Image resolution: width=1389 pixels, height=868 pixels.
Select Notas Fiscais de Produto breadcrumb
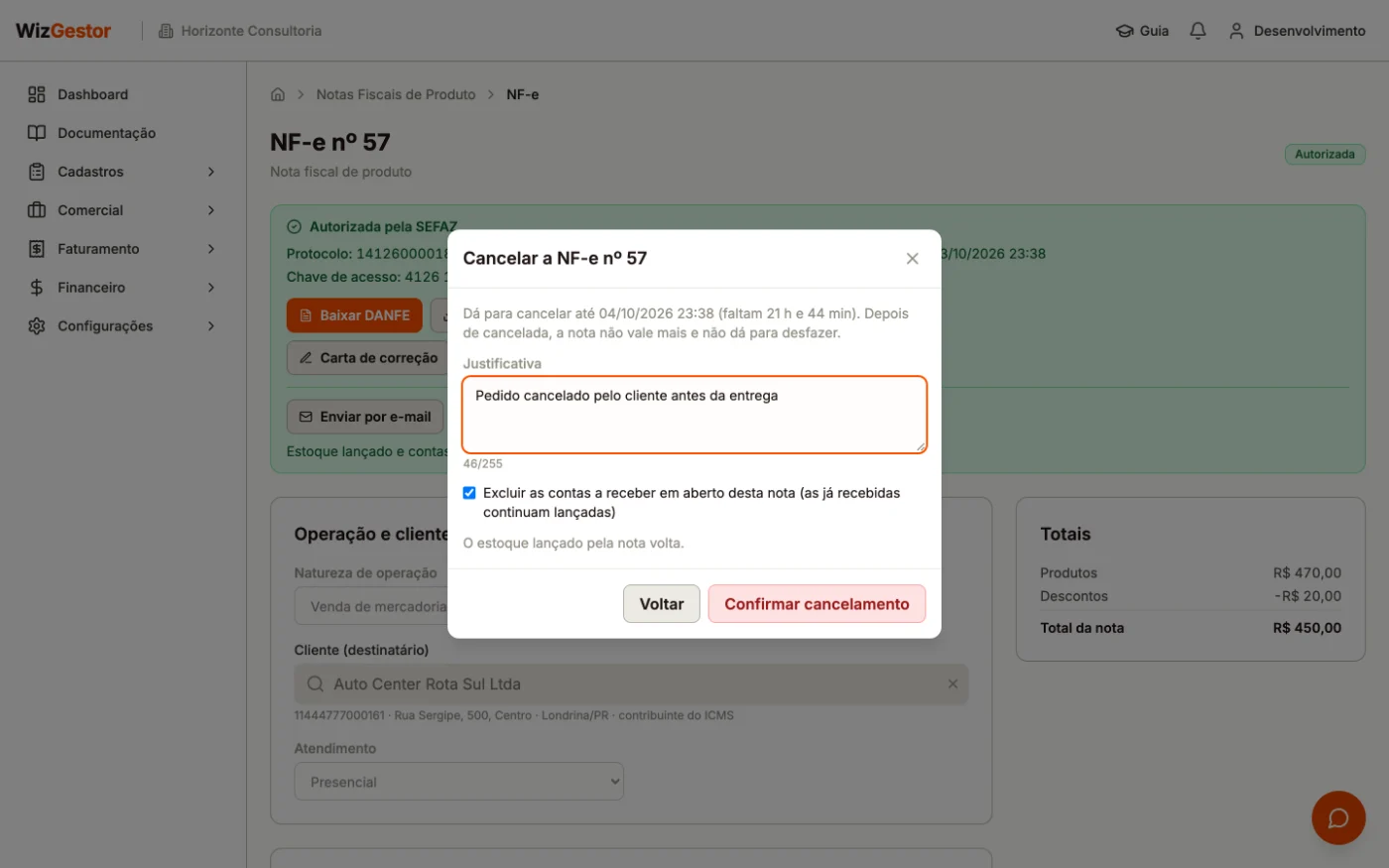pos(396,94)
